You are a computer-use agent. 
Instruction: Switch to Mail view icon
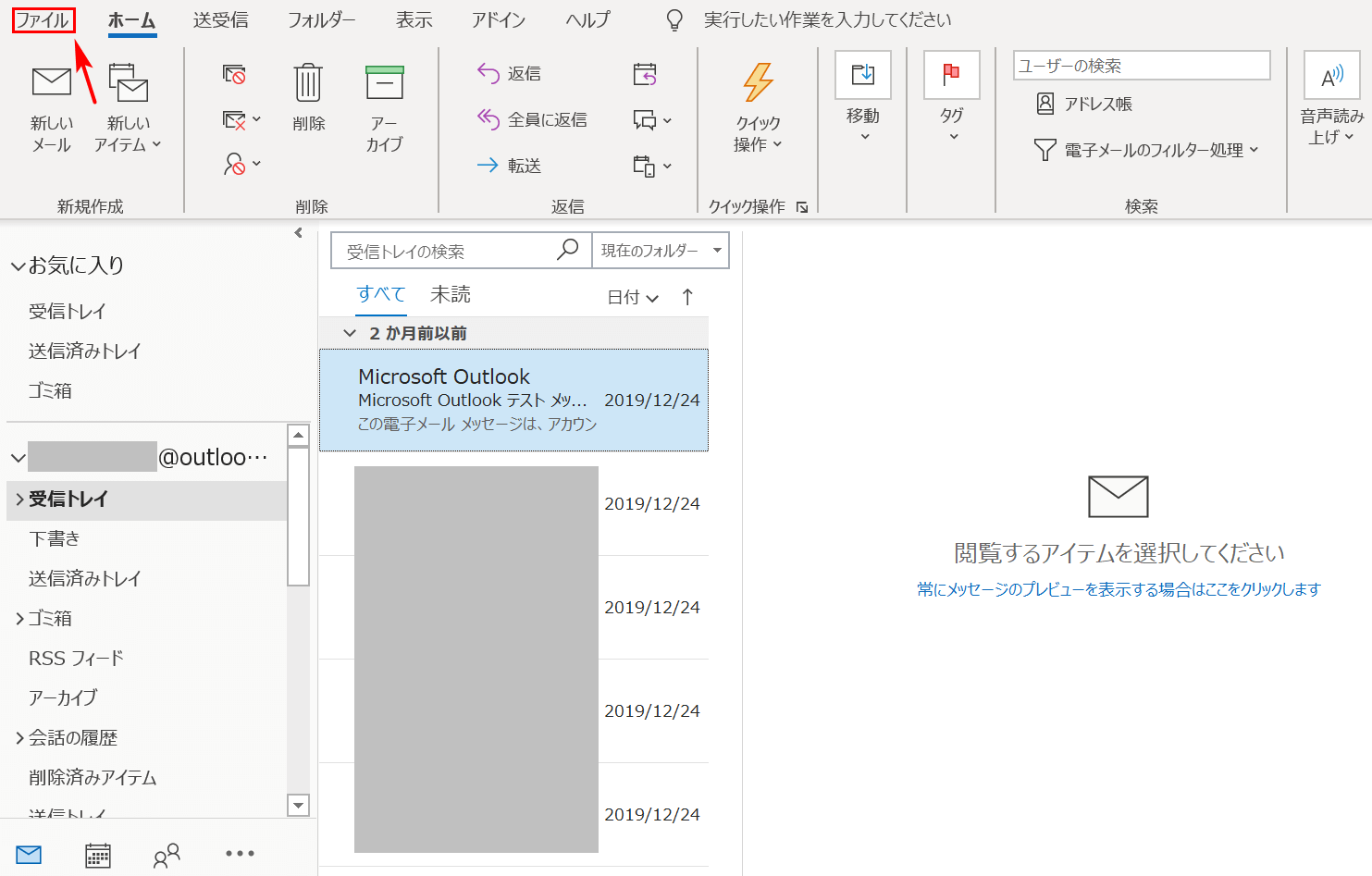(29, 855)
